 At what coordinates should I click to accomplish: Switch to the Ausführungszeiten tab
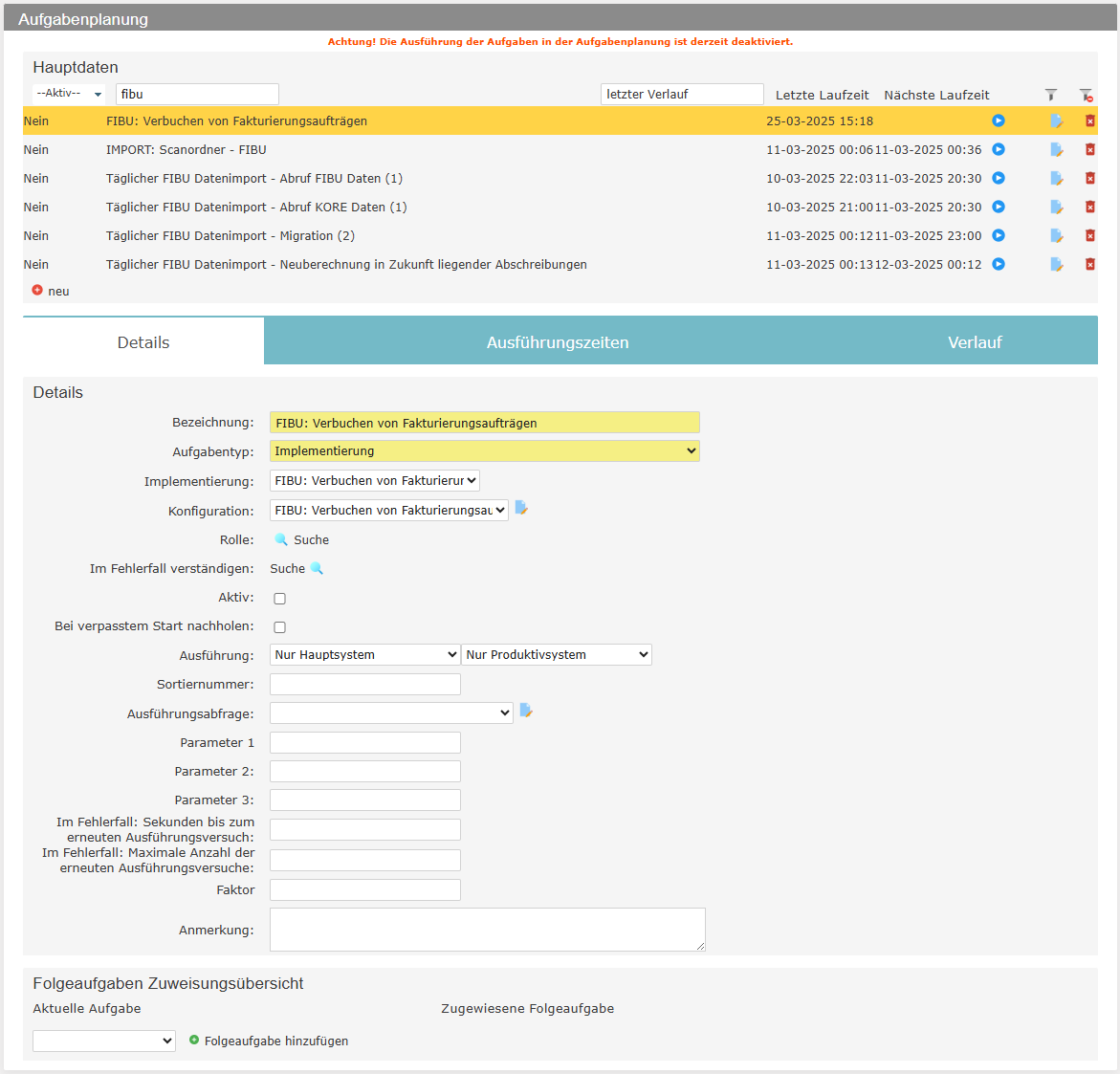point(558,342)
